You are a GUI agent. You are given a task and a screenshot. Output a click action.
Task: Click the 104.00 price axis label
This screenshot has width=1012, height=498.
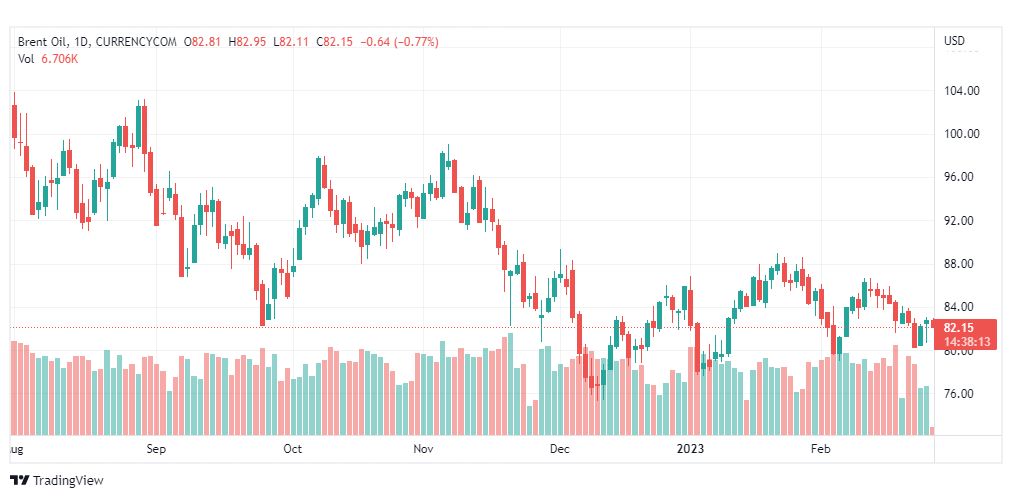pos(960,91)
